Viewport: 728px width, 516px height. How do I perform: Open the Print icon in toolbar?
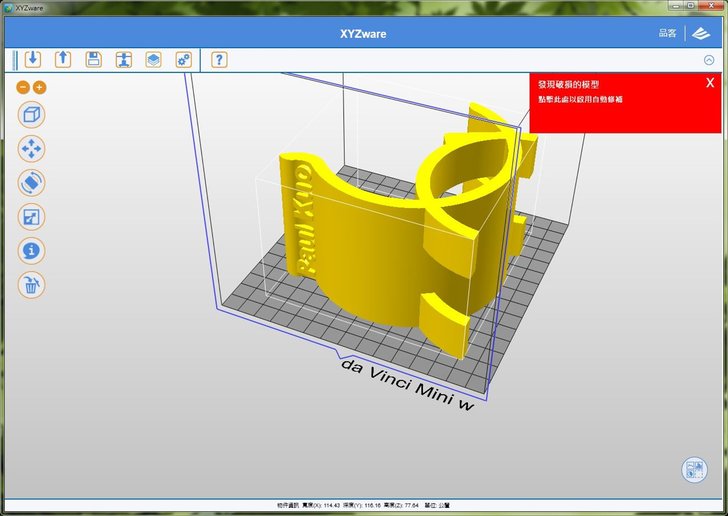tap(123, 59)
